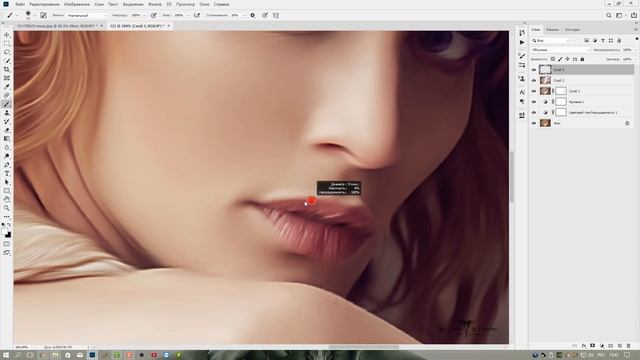Toggle lock all for layer
This screenshot has width=640, height=360.
582,59
